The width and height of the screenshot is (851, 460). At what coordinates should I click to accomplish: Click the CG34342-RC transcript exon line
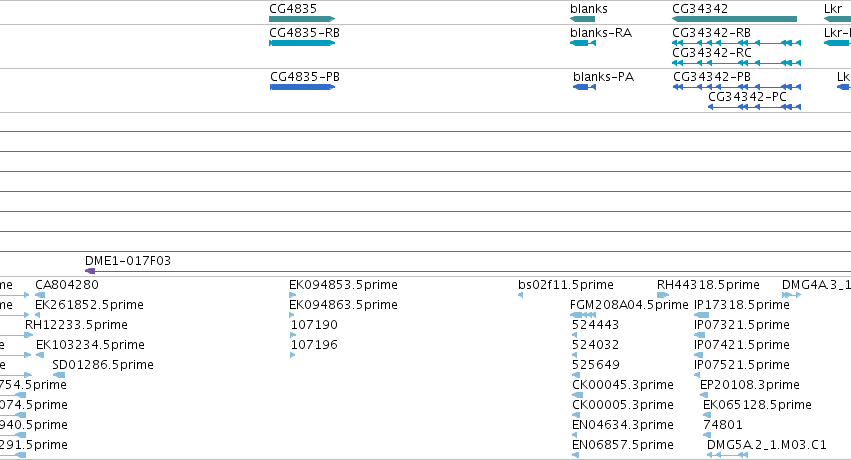(736, 63)
